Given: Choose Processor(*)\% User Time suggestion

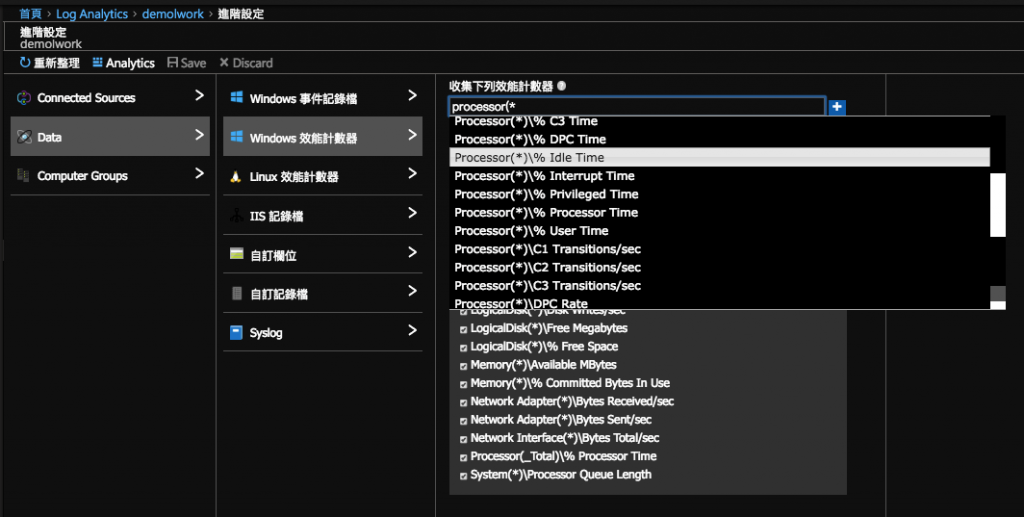Looking at the screenshot, I should click(720, 230).
